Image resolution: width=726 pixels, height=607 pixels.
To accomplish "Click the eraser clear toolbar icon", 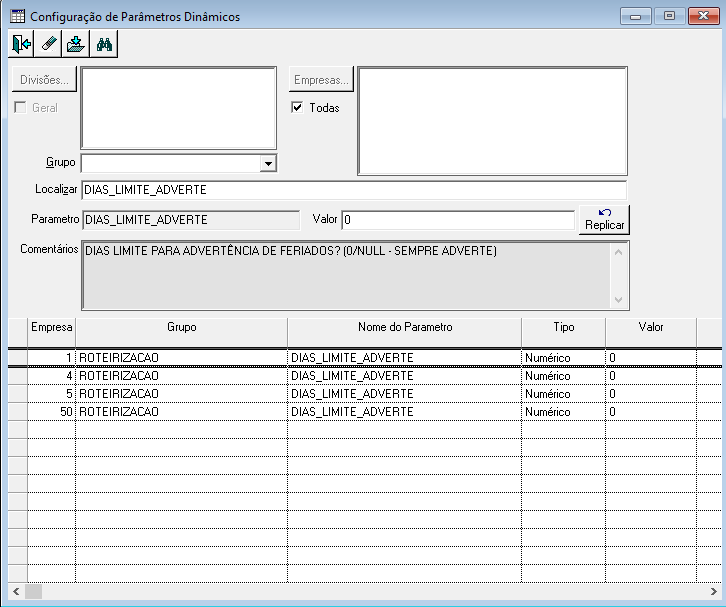I will pyautogui.click(x=49, y=44).
